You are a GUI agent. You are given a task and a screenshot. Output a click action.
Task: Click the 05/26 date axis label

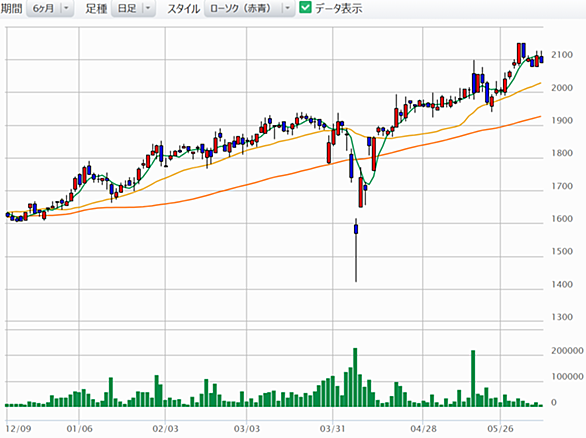(500, 429)
